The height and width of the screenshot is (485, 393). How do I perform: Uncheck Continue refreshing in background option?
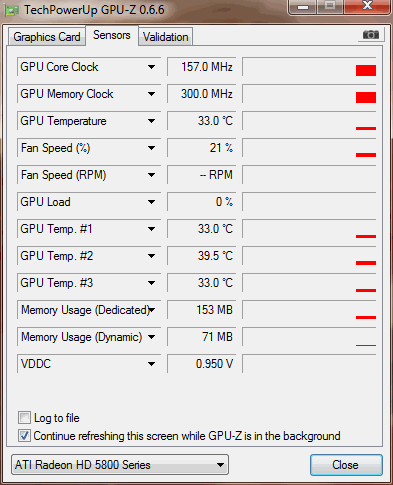(24, 436)
